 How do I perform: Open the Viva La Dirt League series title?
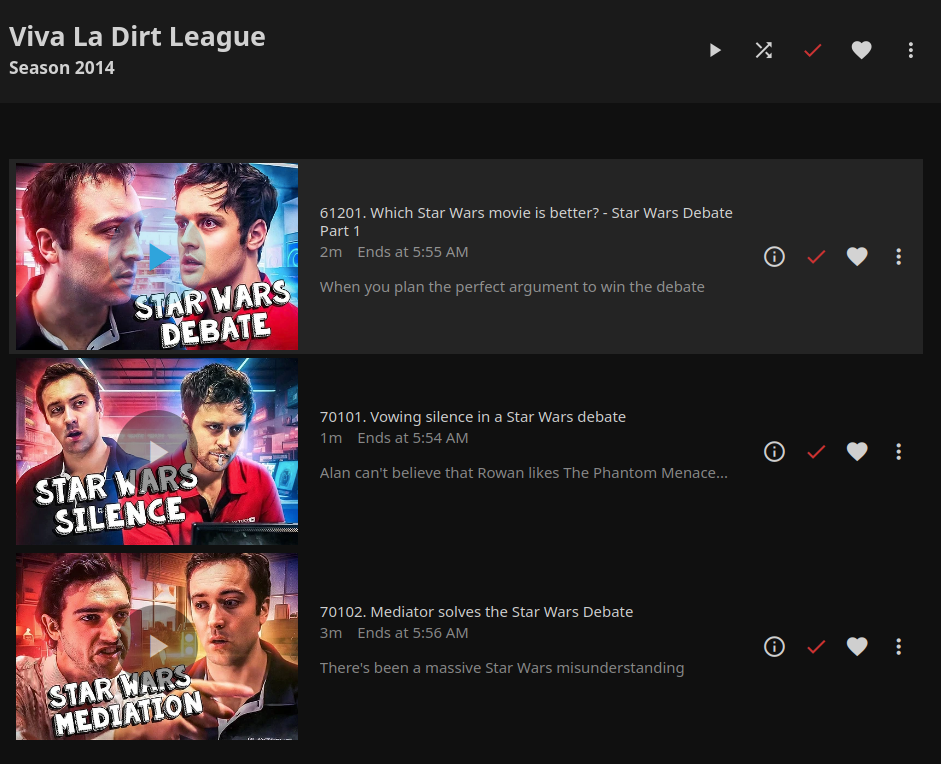click(137, 37)
